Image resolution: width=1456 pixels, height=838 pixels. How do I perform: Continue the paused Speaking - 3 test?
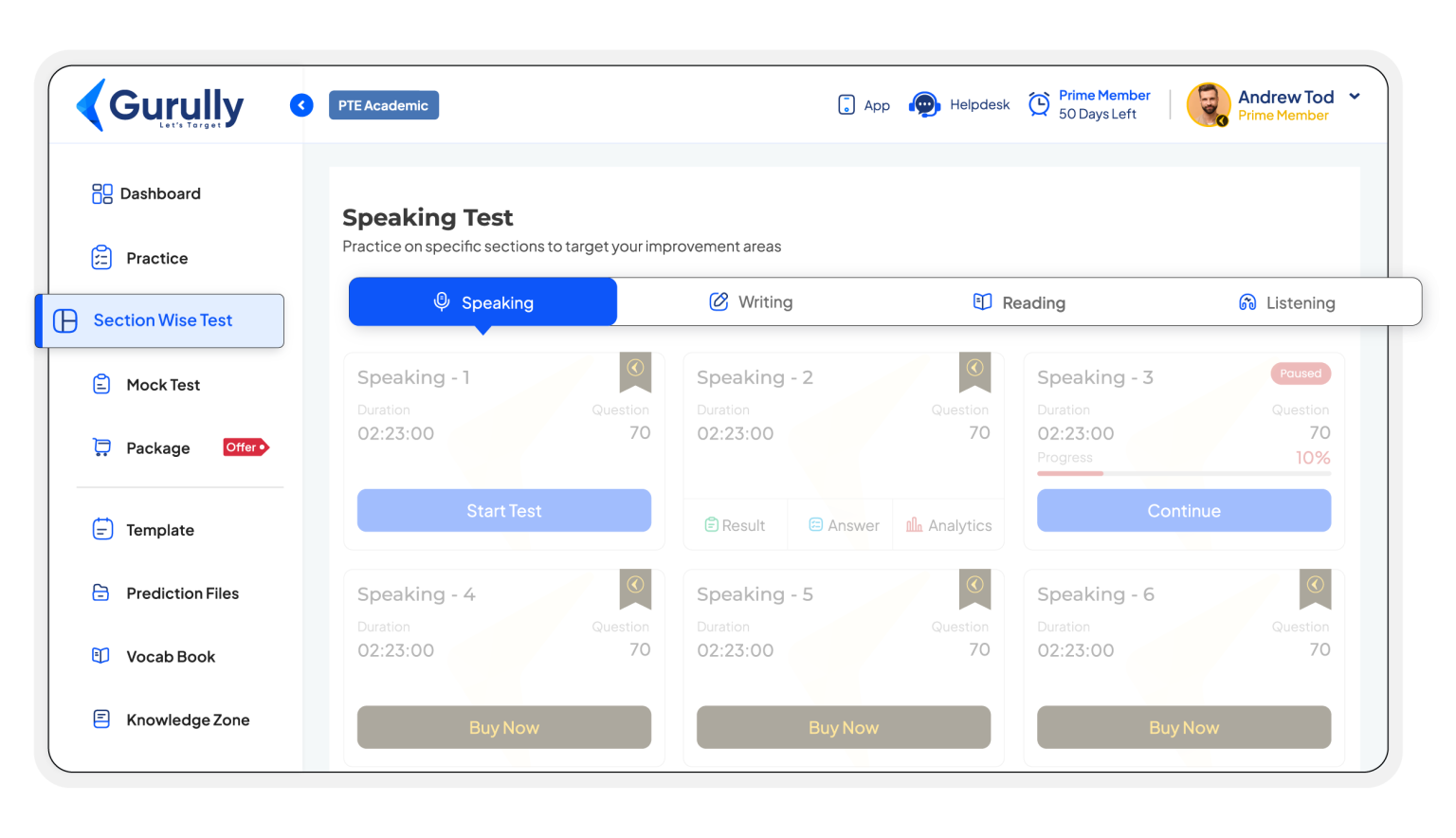click(x=1183, y=510)
